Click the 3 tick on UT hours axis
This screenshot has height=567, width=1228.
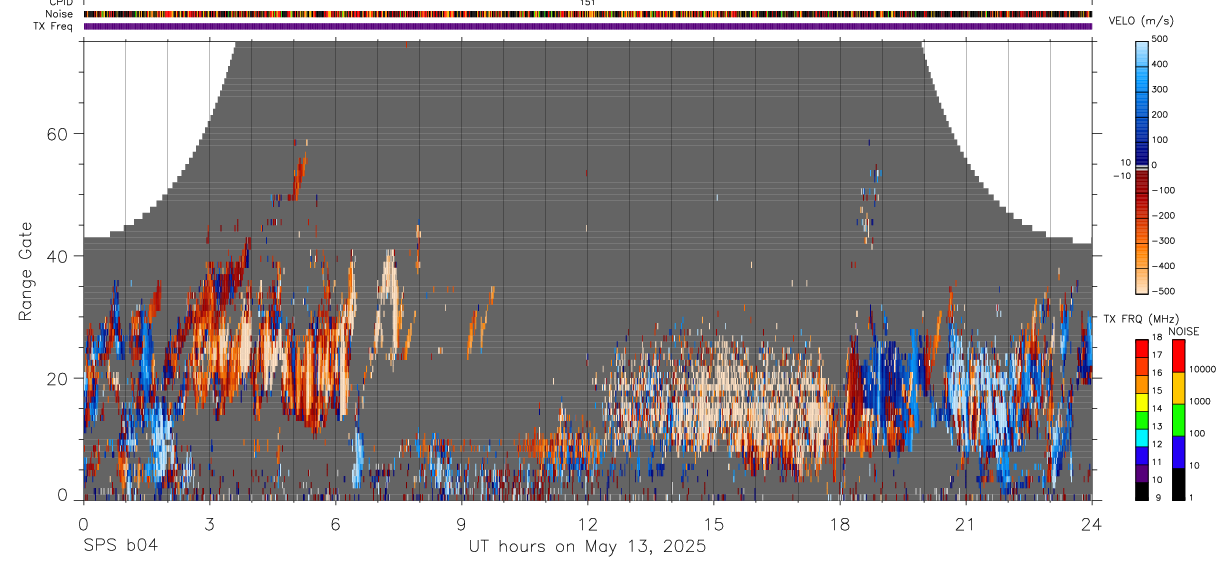209,524
